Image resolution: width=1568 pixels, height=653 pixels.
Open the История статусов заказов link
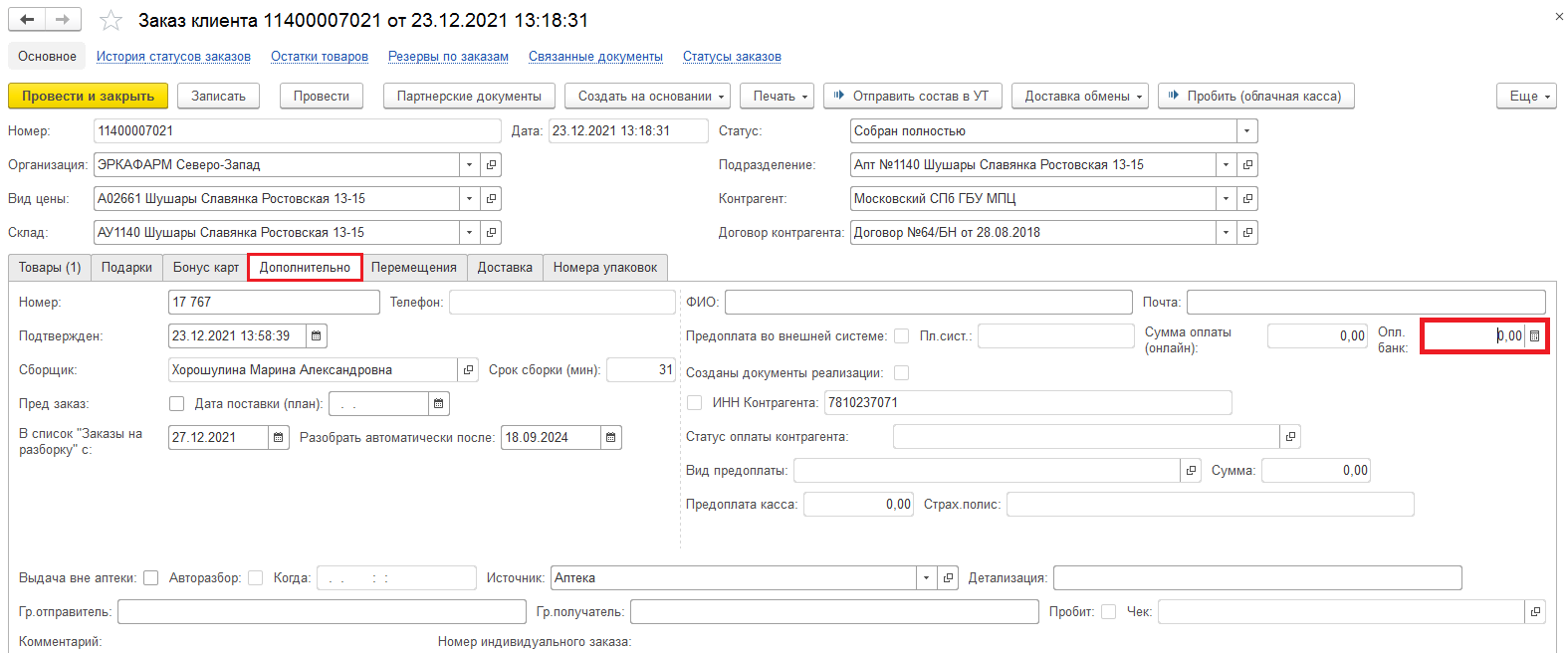point(173,57)
